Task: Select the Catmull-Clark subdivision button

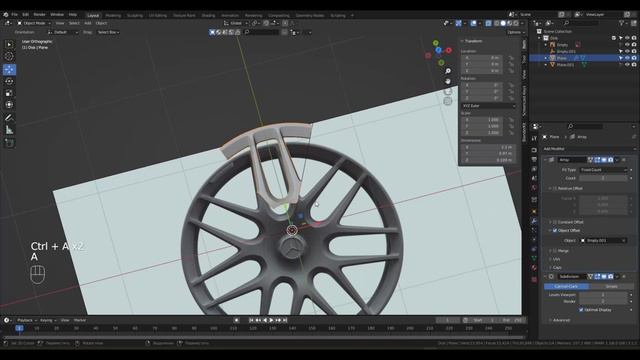Action: (567, 287)
